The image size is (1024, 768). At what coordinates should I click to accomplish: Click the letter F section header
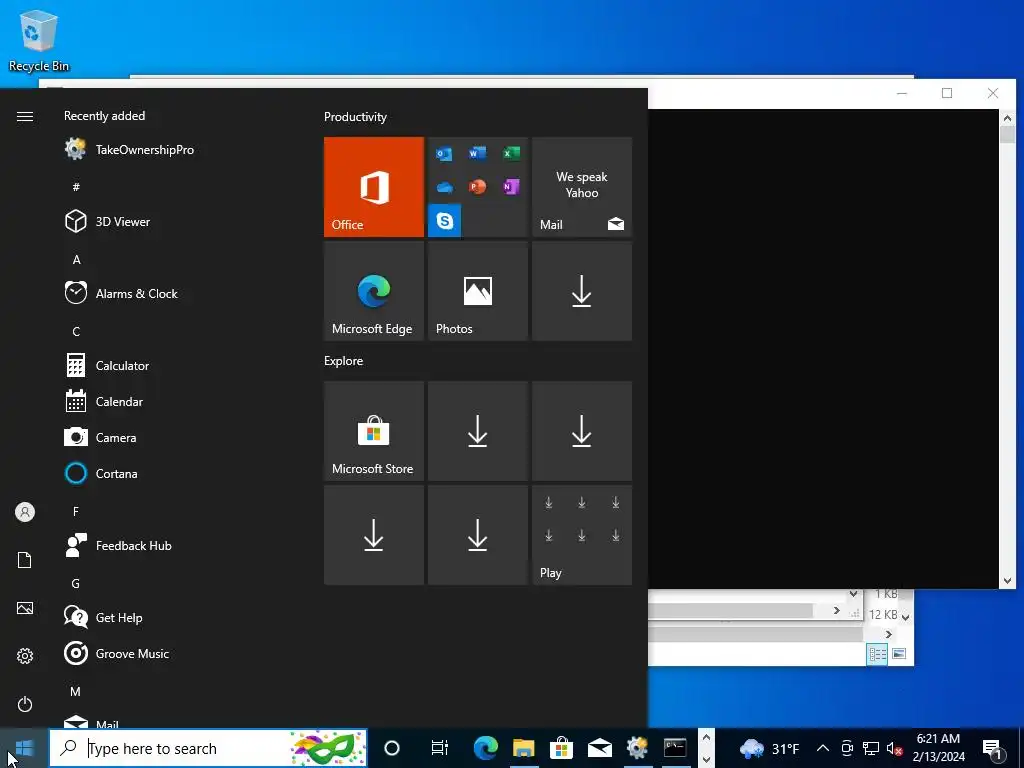(x=76, y=511)
